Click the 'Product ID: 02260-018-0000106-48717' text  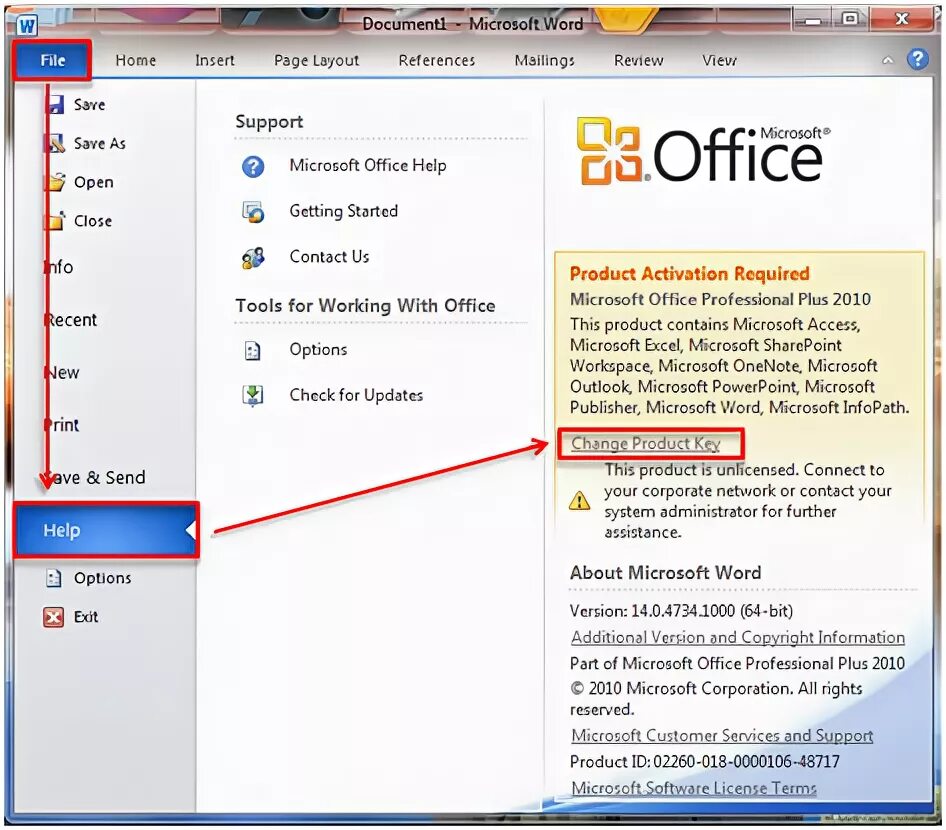pos(705,762)
